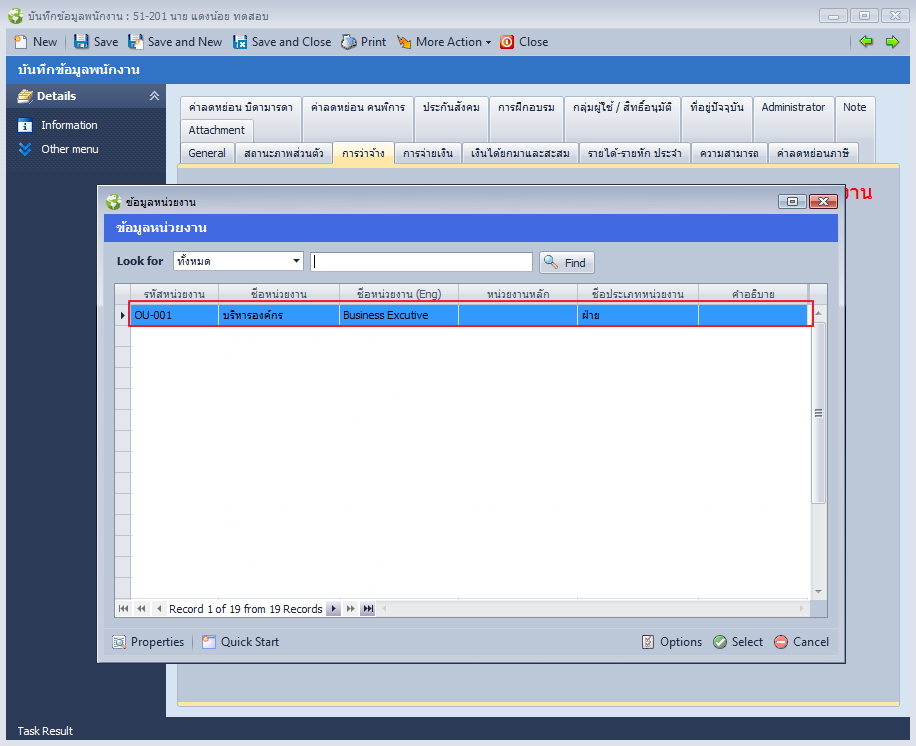916x746 pixels.
Task: Switch to เงินได้ยกมาและสะสม tab
Action: (520, 153)
